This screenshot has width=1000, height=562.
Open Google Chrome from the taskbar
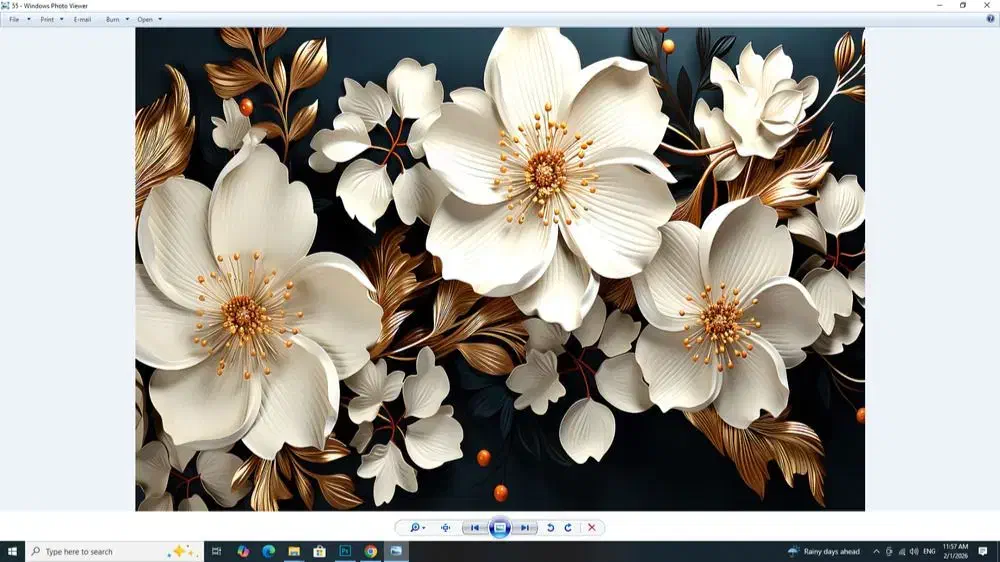[371, 551]
